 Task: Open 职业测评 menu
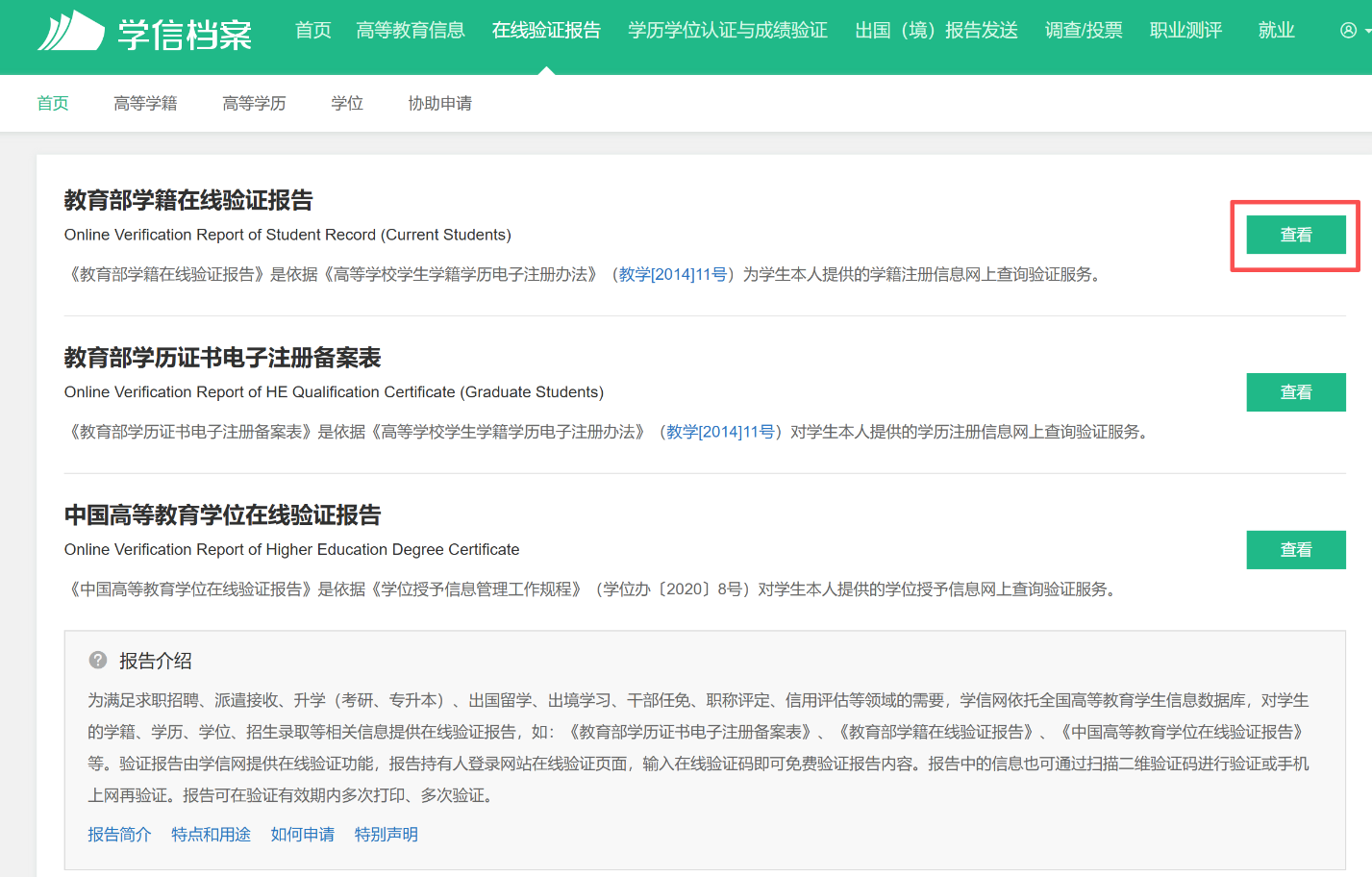(x=1185, y=31)
